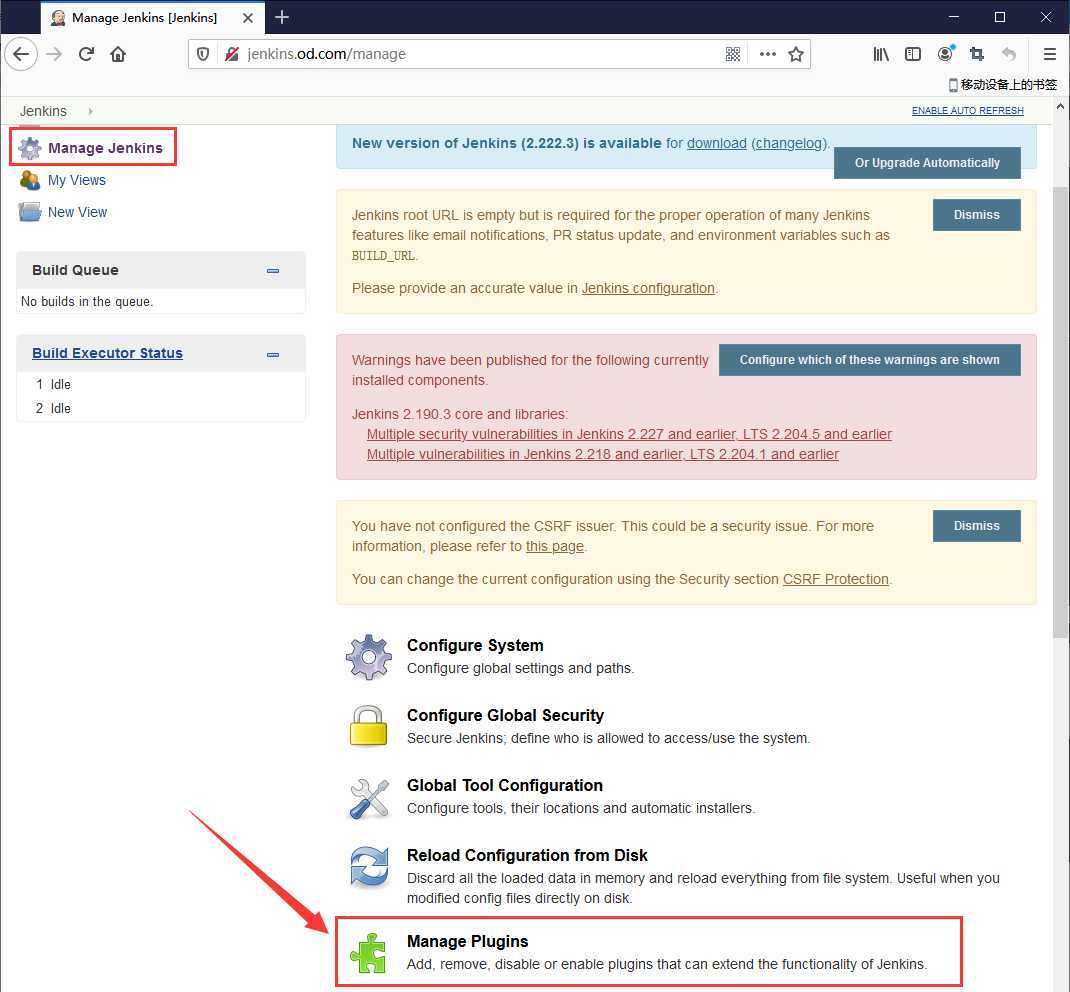This screenshot has width=1070, height=992.
Task: Click the CSRF Protection link
Action: point(835,579)
